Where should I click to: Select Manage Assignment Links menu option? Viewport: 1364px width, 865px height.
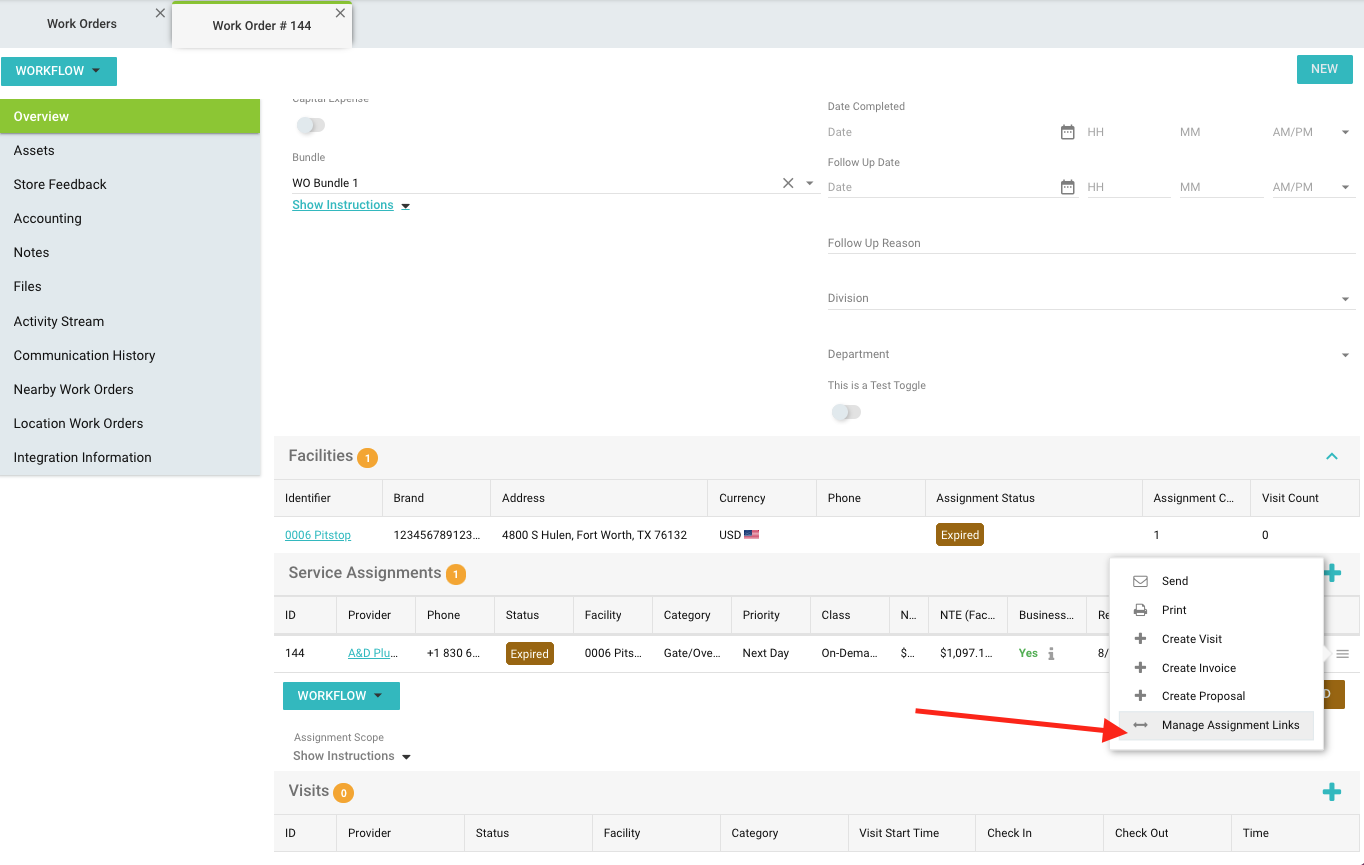[1230, 725]
